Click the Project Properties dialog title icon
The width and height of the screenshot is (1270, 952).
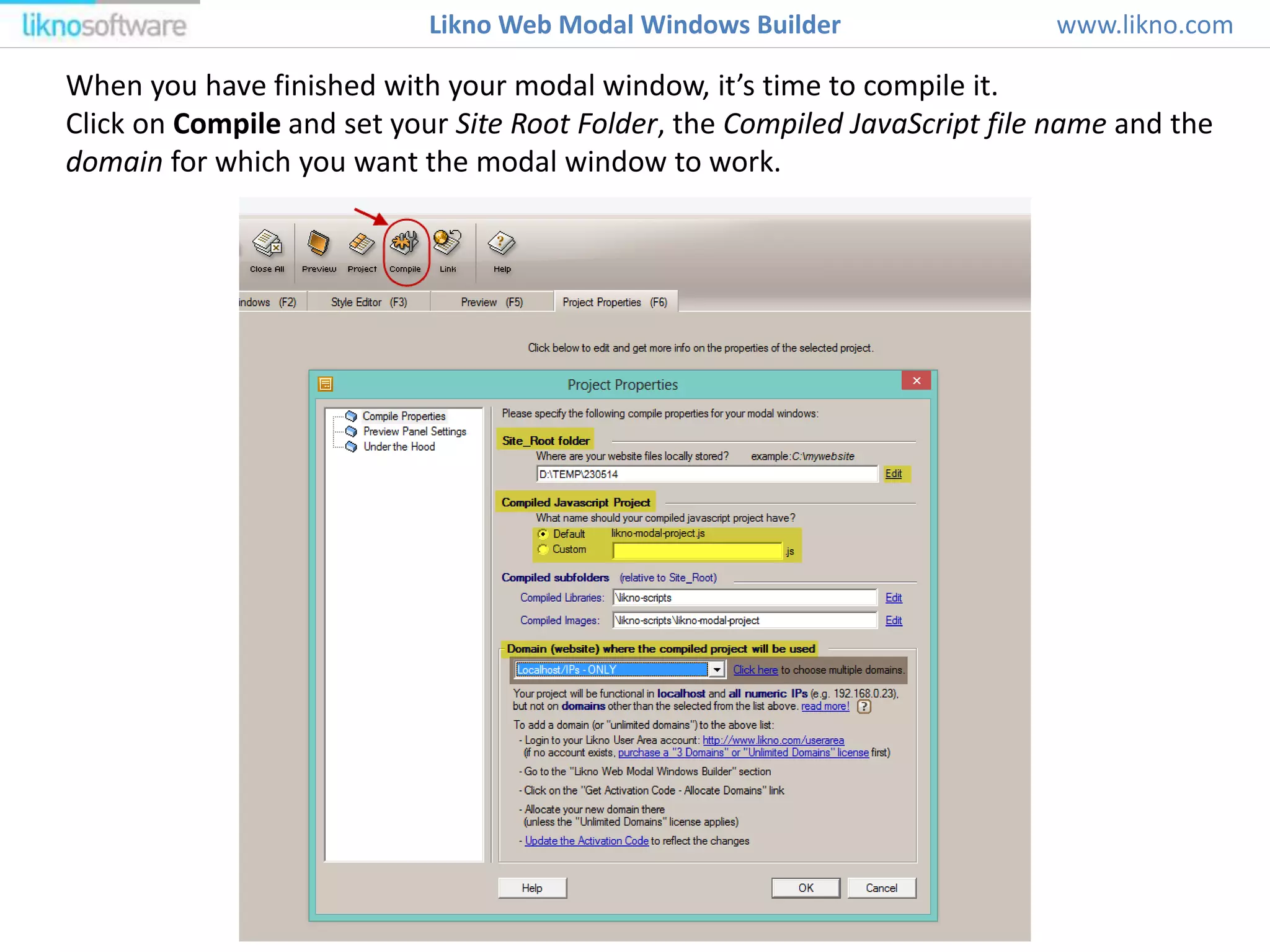(326, 384)
